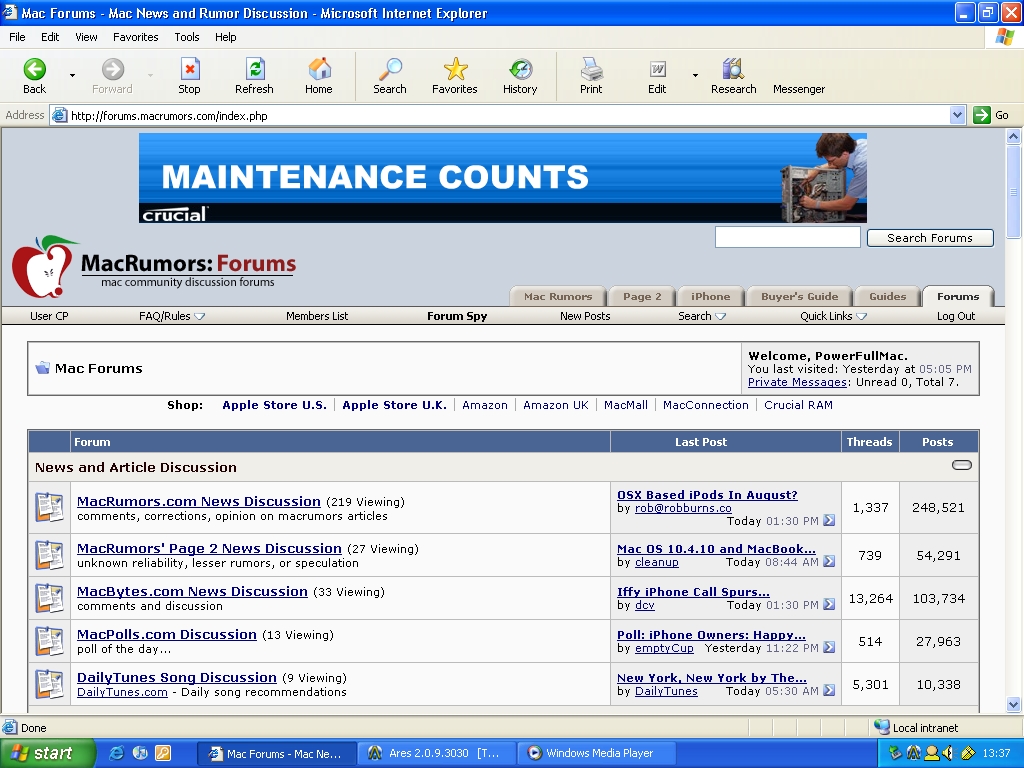Click the address bar URL field
This screenshot has height=768, width=1024.
(500, 116)
